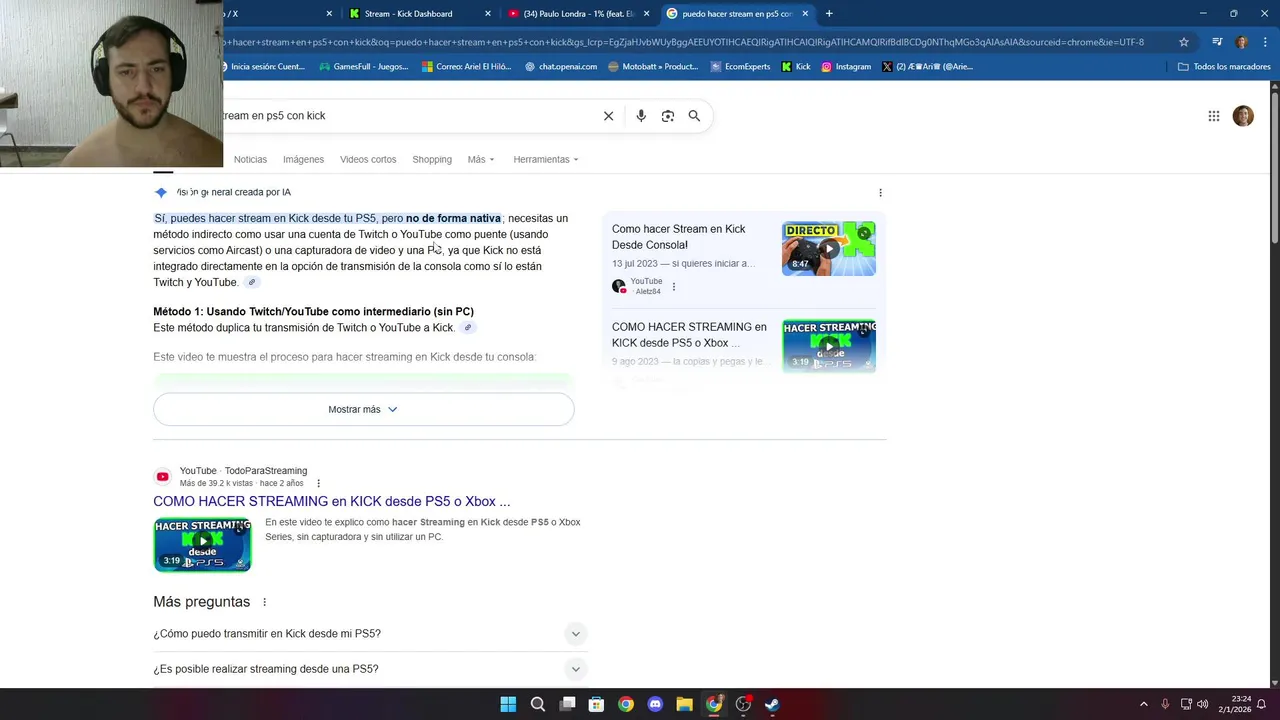
Task: Clear the Google search box text
Action: (x=608, y=116)
